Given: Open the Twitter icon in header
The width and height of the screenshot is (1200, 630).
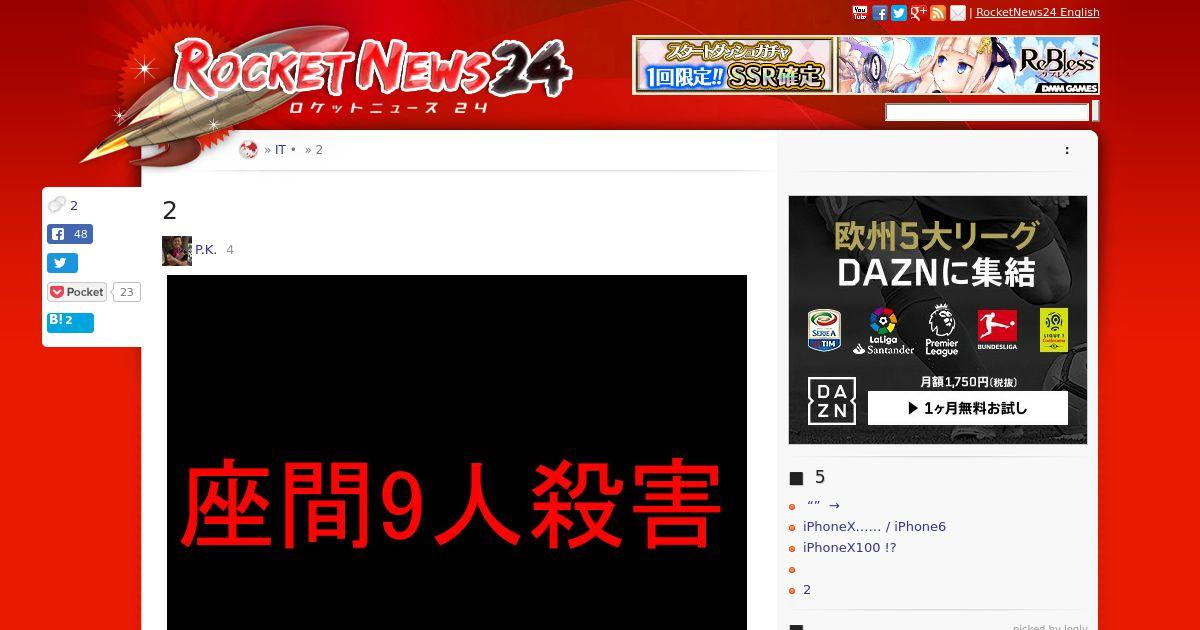Looking at the screenshot, I should (899, 12).
